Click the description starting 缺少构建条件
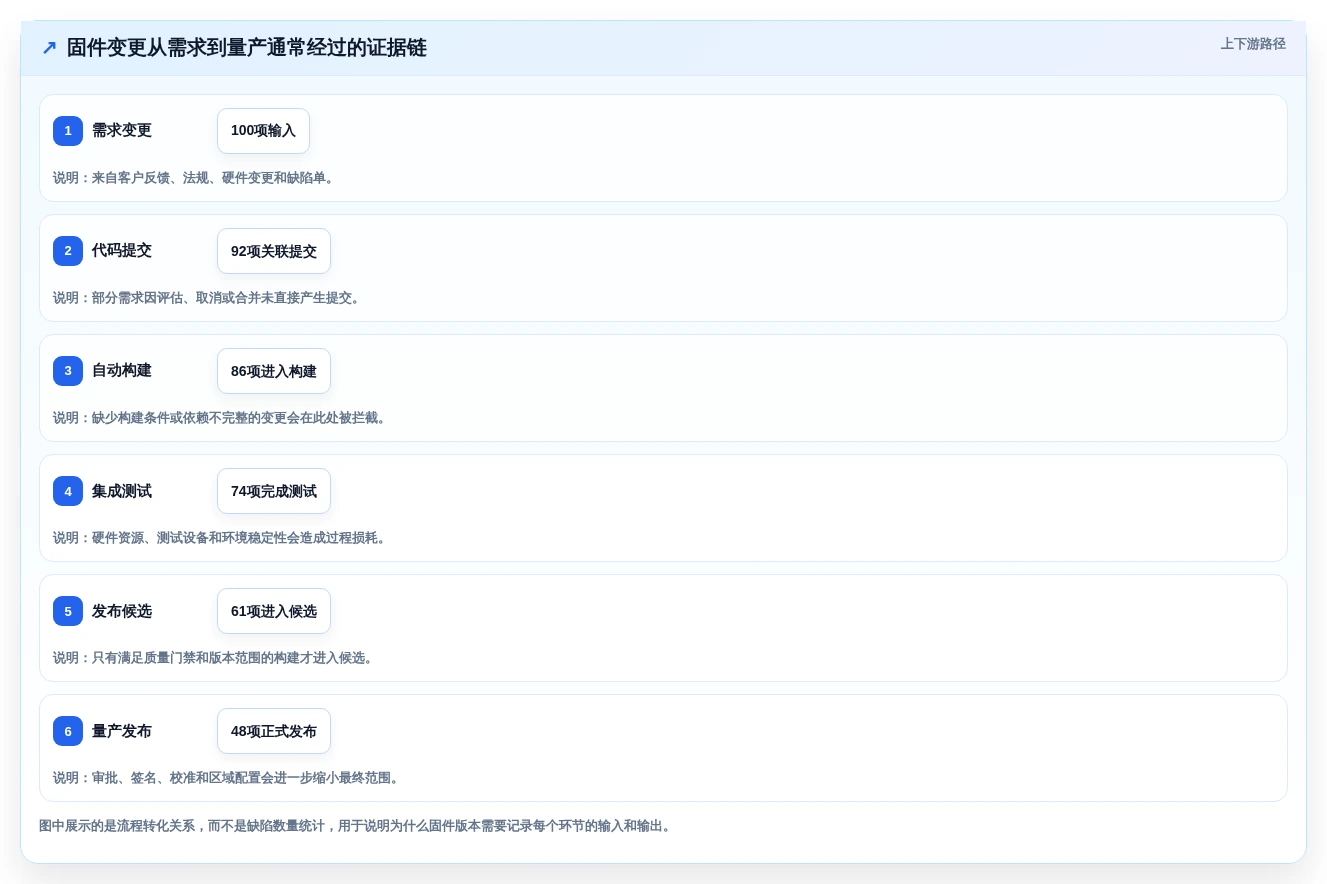The image size is (1327, 884). pyautogui.click(x=222, y=418)
